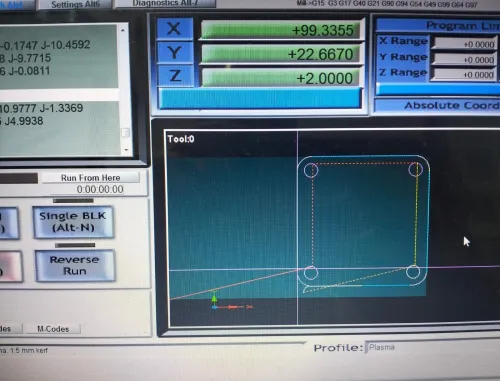Click the Absolute Coord label
The height and width of the screenshot is (381, 500).
tap(452, 105)
